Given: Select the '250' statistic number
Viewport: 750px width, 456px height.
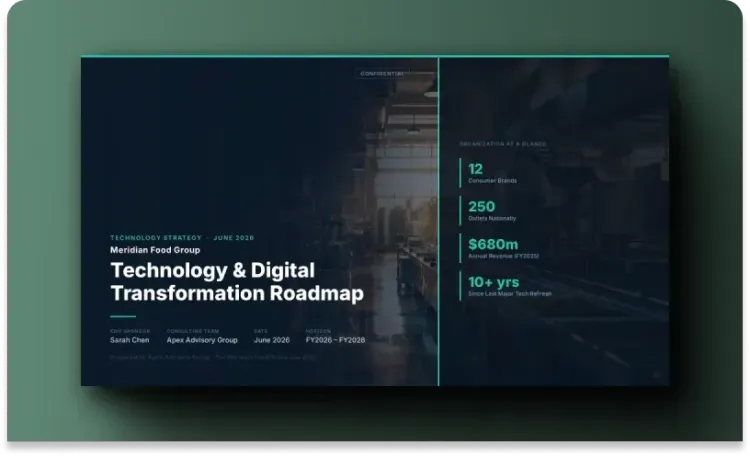Looking at the screenshot, I should pos(481,207).
